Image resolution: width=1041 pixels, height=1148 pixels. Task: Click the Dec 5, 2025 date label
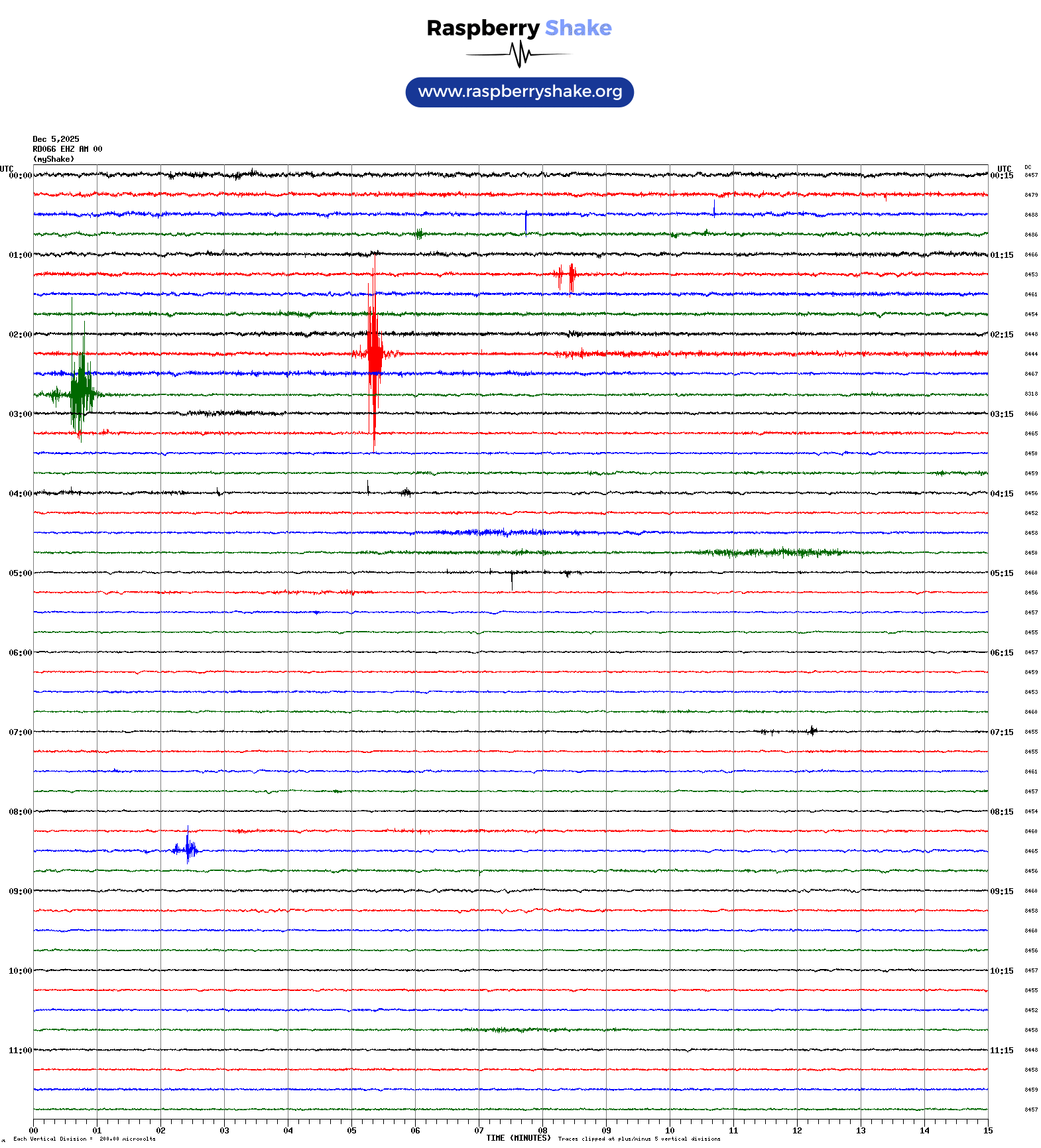coord(56,139)
